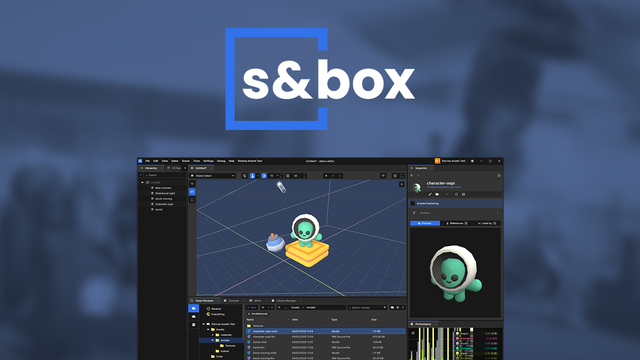This screenshot has height=360, width=640.
Task: Switch to the Mixer tab
Action: tap(257, 301)
